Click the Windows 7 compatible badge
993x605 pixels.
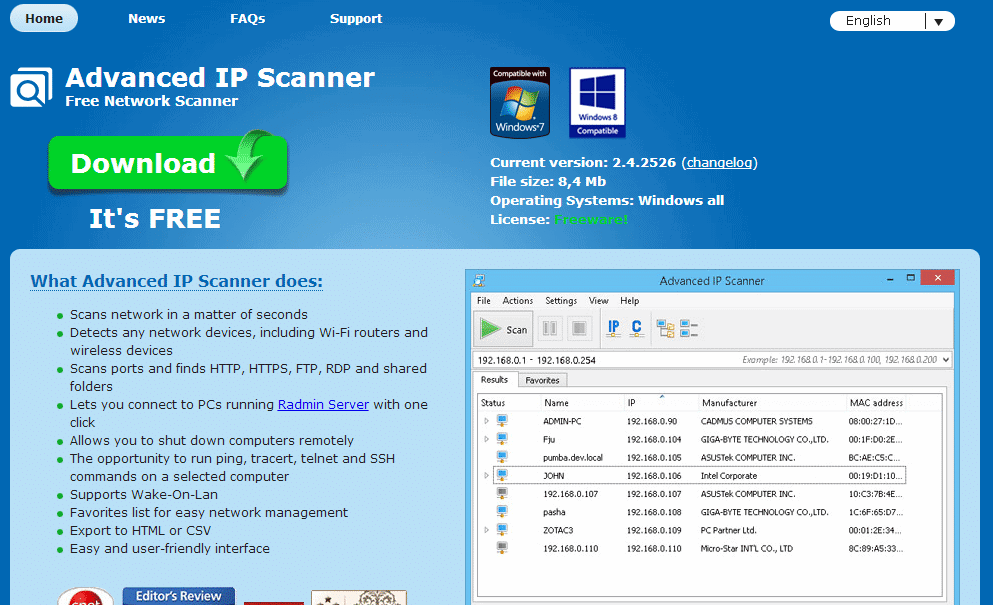pos(520,103)
